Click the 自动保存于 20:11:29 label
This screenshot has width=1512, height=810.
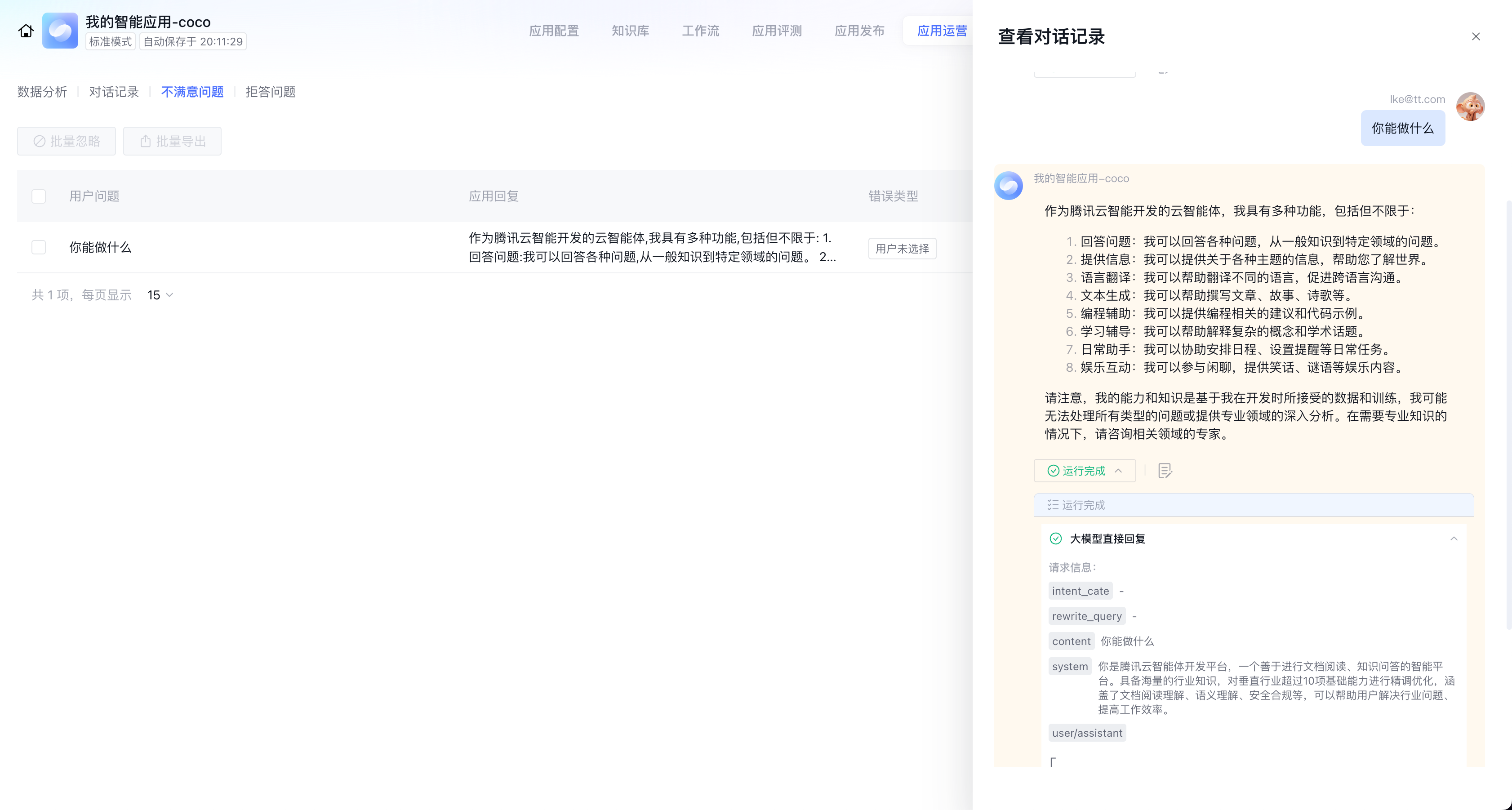point(193,42)
